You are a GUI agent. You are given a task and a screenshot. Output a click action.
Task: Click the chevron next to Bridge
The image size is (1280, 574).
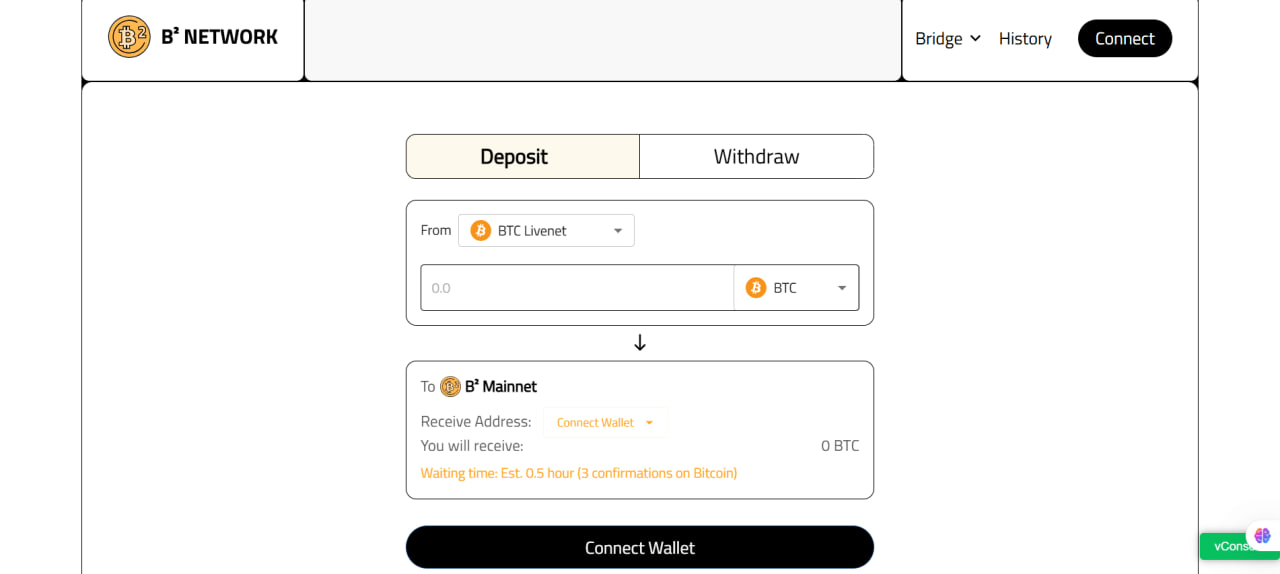click(x=975, y=39)
